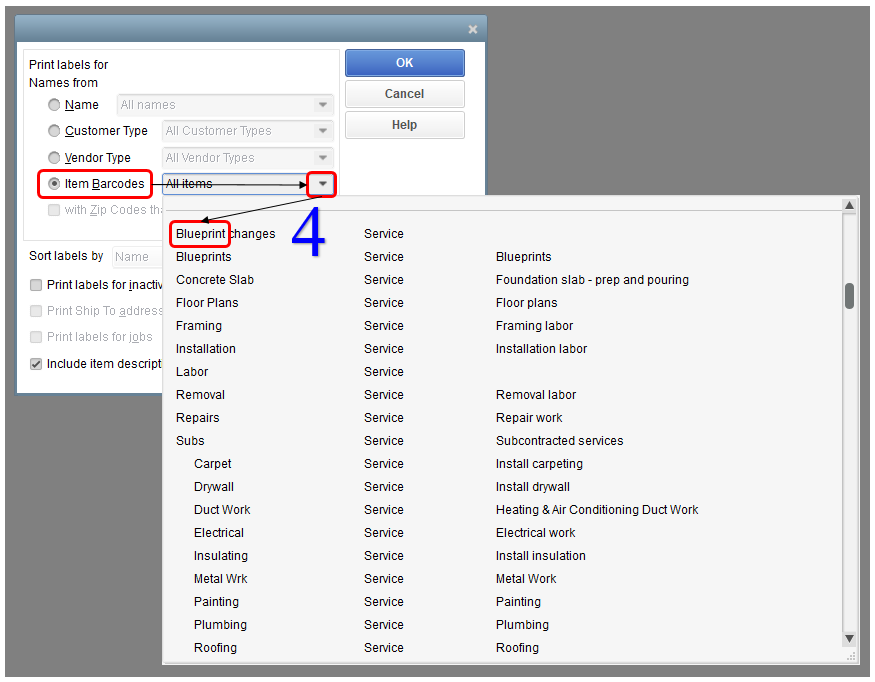875x682 pixels.
Task: Enable Print labels for inactive names
Action: [x=36, y=285]
